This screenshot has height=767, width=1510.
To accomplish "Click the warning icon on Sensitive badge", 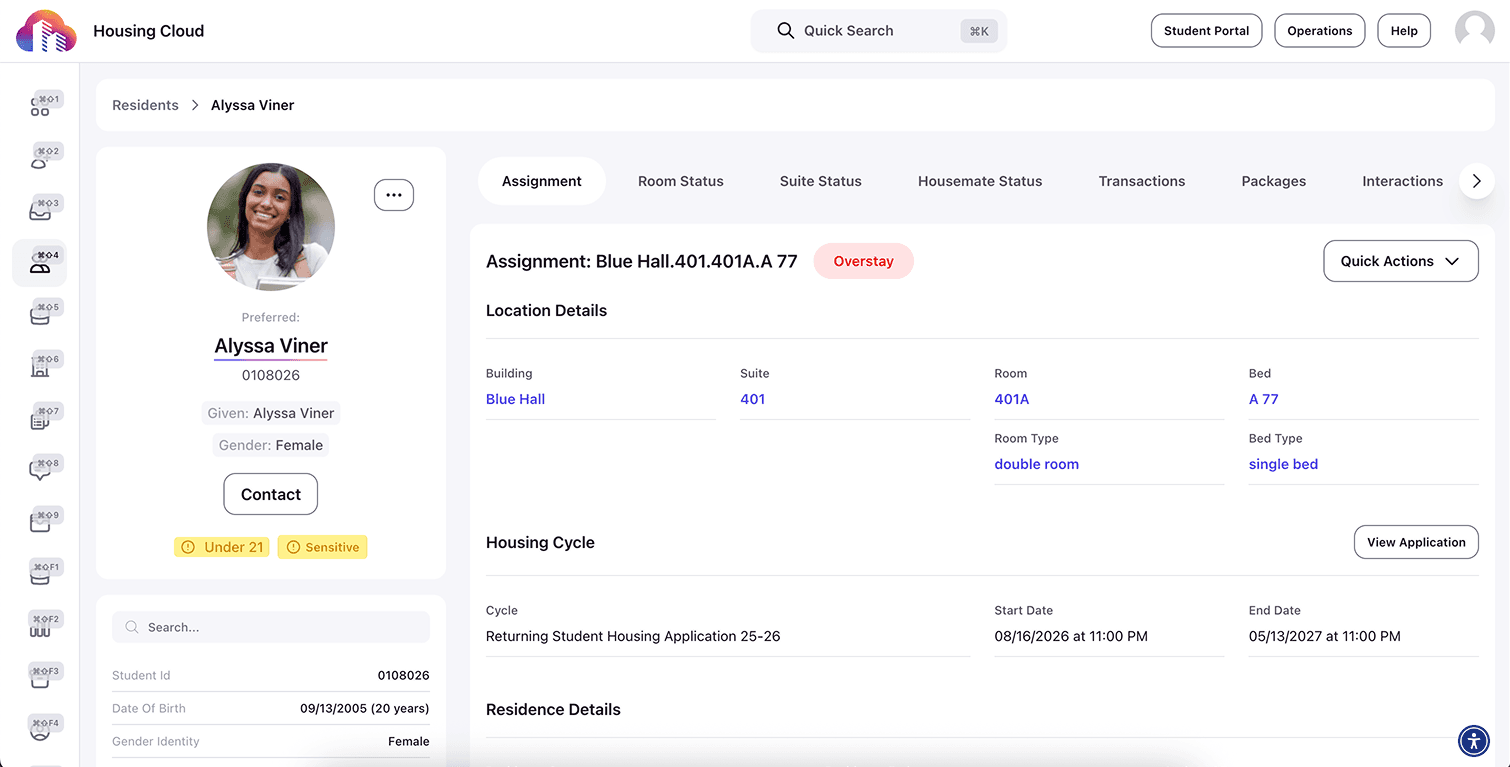I will pyautogui.click(x=293, y=547).
